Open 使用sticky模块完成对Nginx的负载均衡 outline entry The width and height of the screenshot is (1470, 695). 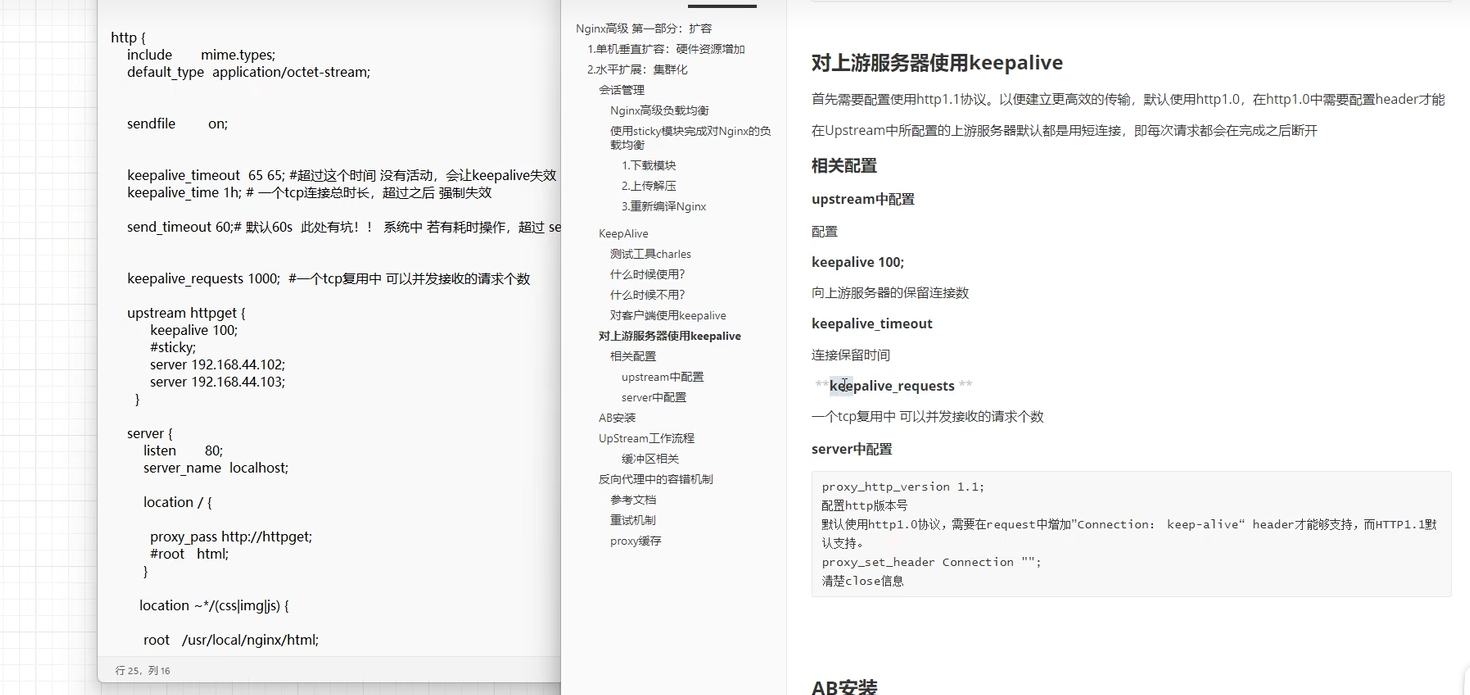tap(690, 138)
